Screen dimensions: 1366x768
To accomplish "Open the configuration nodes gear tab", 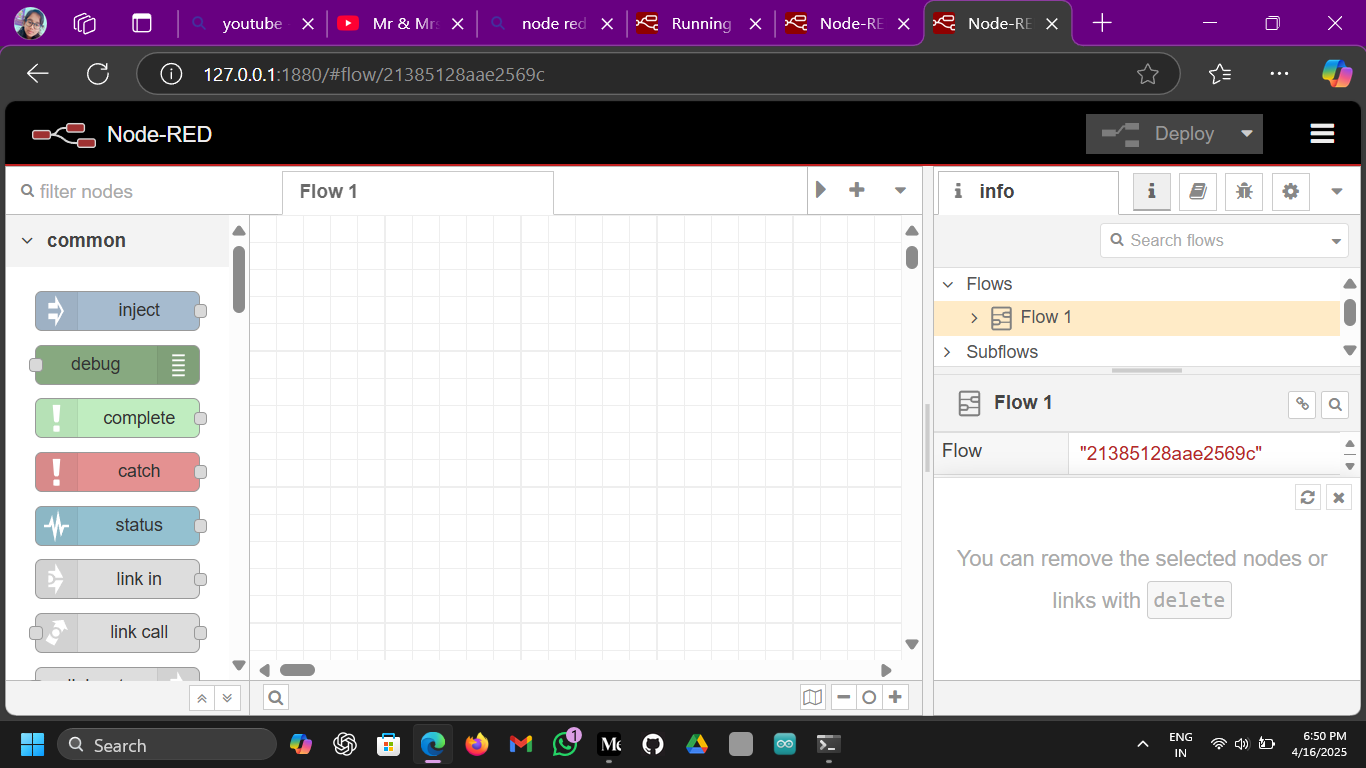I will coord(1290,191).
